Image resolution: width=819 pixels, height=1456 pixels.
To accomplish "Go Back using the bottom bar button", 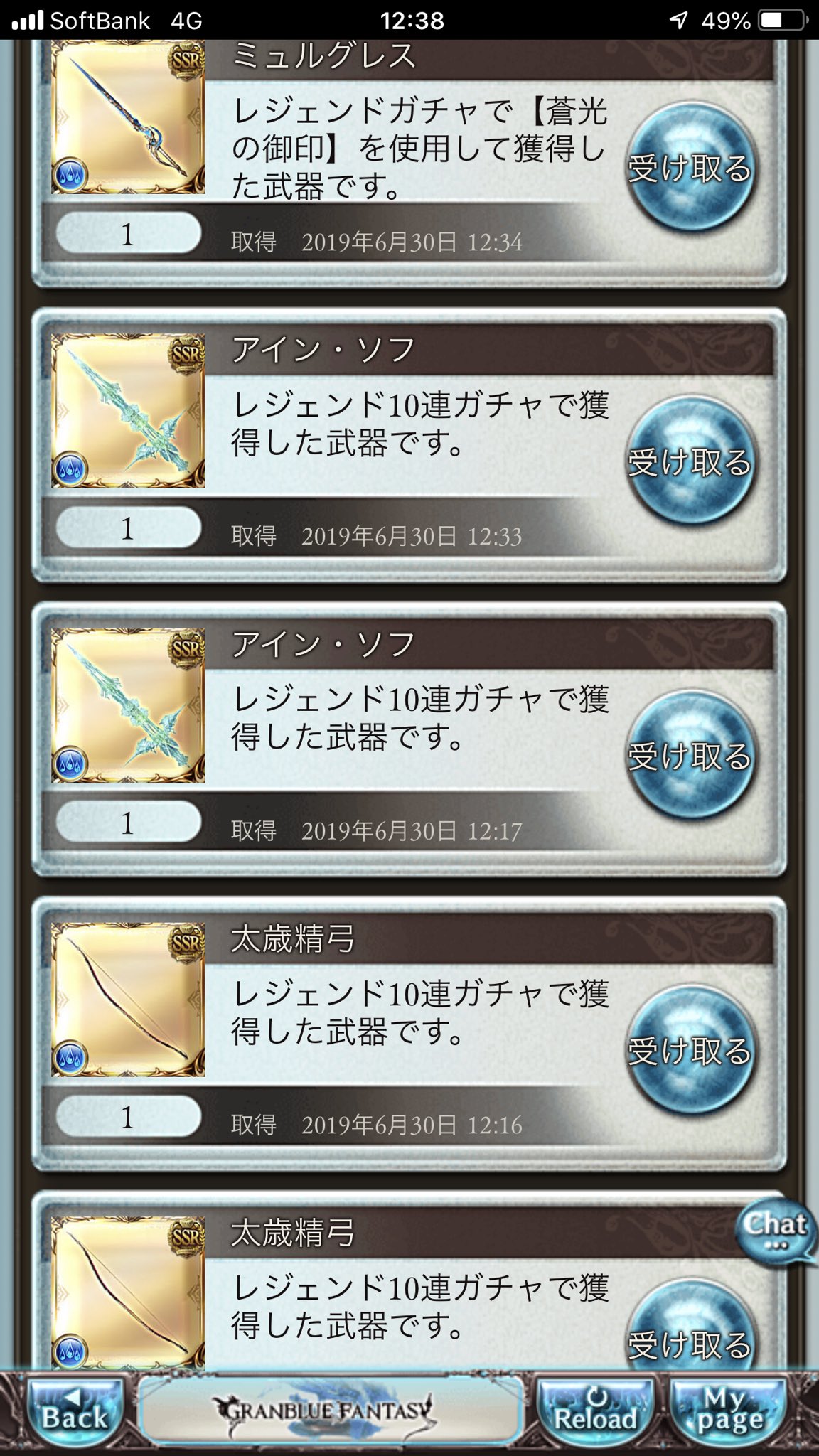I will (75, 1413).
